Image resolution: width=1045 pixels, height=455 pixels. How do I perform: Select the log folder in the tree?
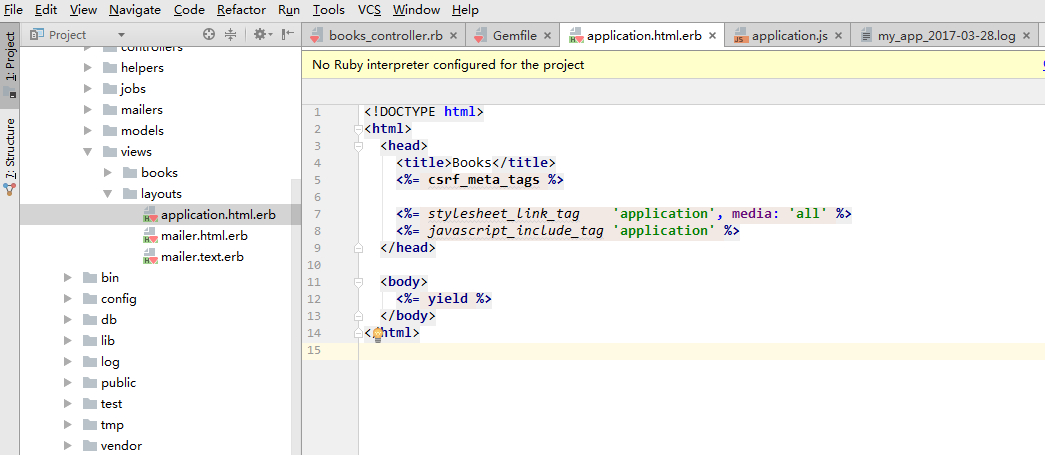110,362
